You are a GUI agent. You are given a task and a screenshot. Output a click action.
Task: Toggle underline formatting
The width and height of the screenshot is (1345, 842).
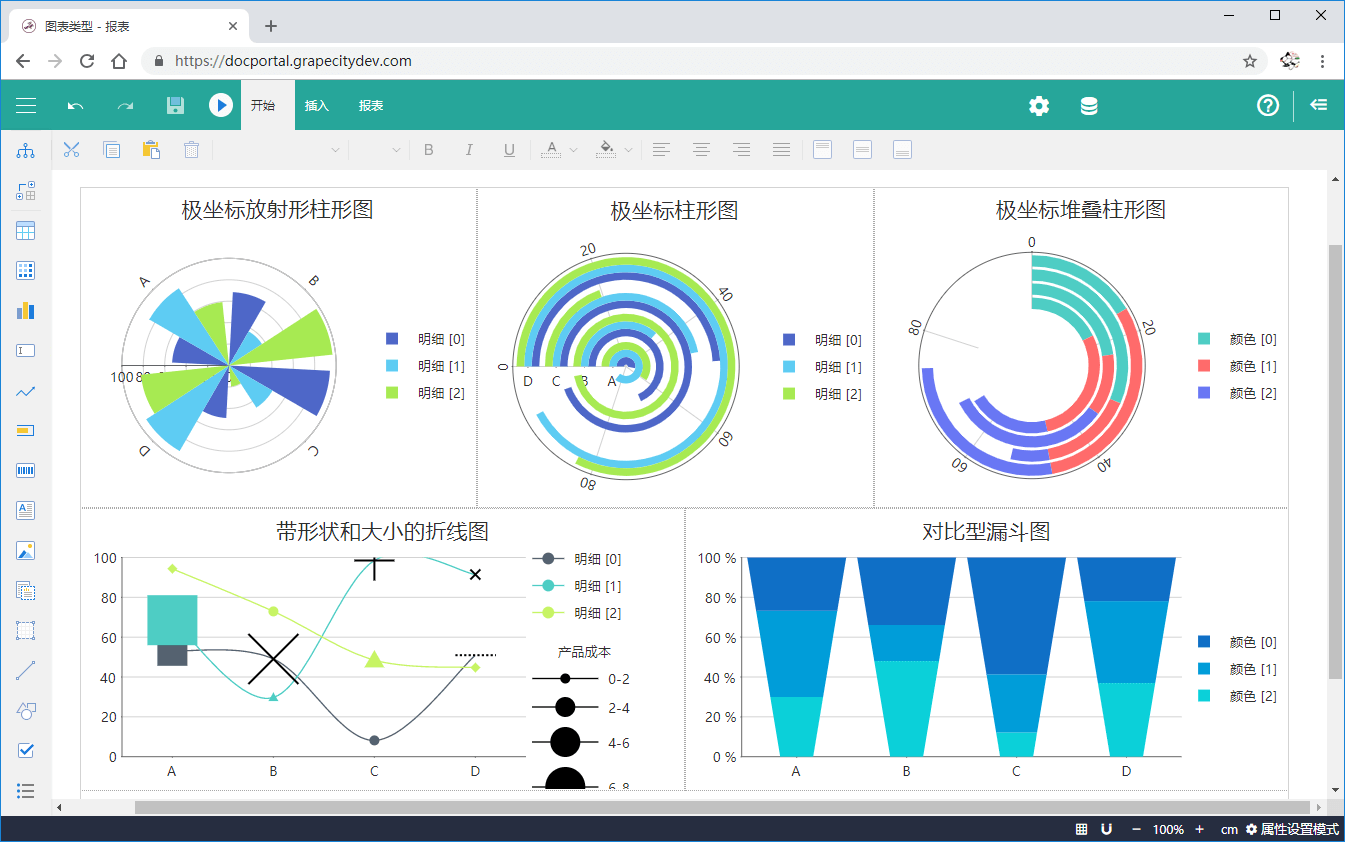509,150
